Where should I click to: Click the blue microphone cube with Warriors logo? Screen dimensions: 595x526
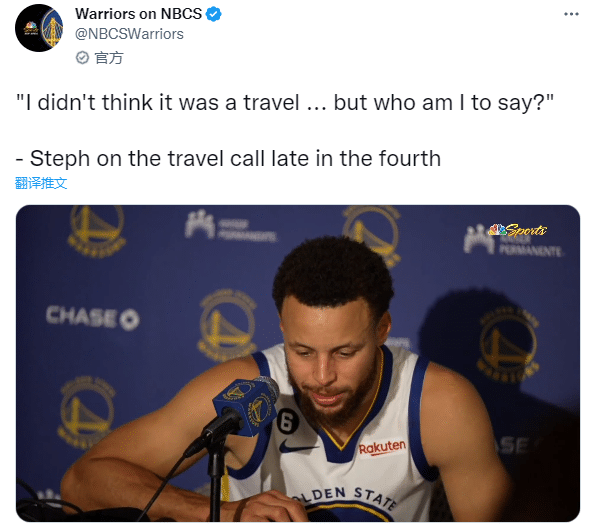[x=246, y=407]
